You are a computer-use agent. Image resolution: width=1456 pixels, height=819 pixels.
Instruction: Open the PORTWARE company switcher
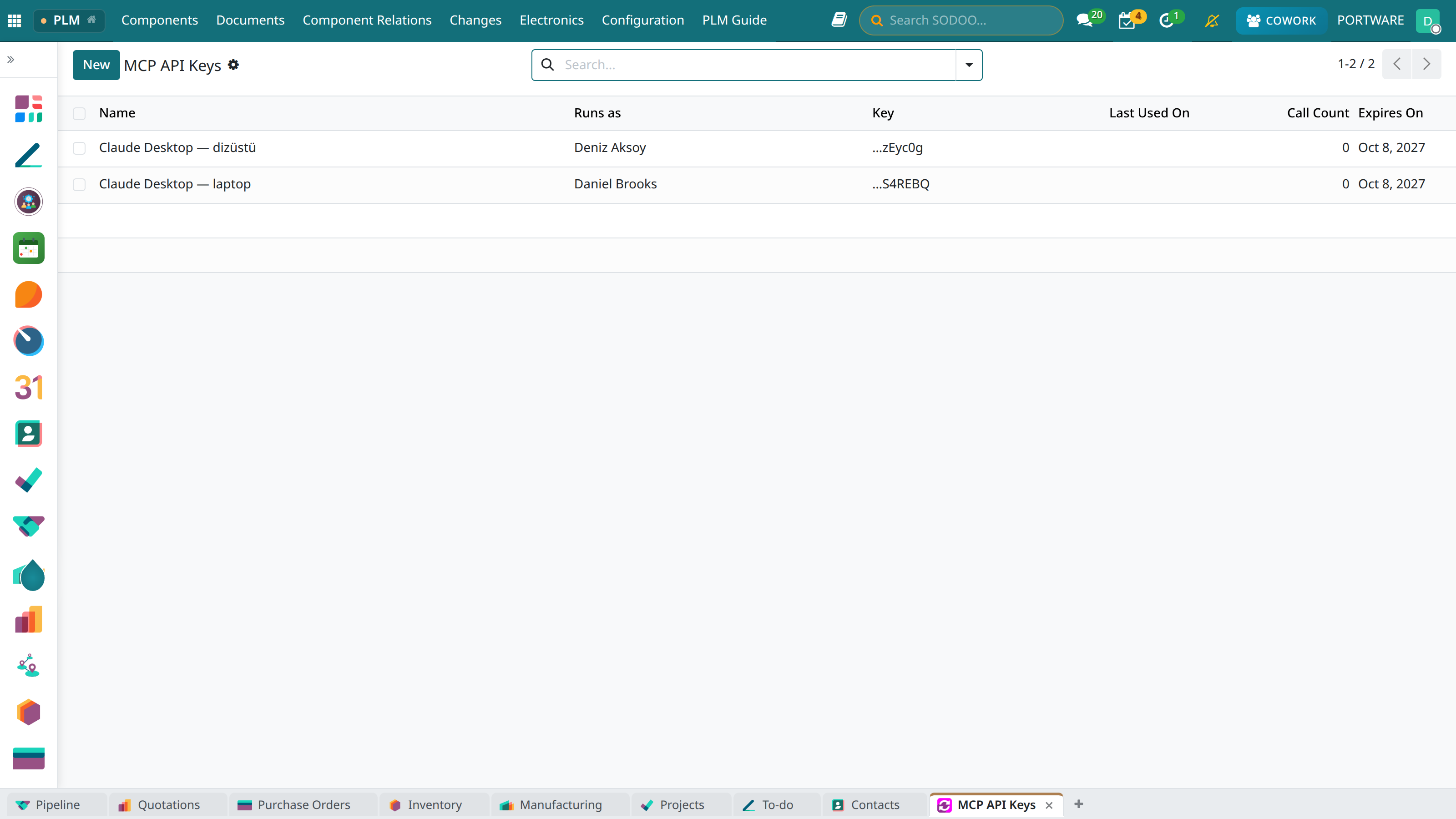click(x=1370, y=20)
